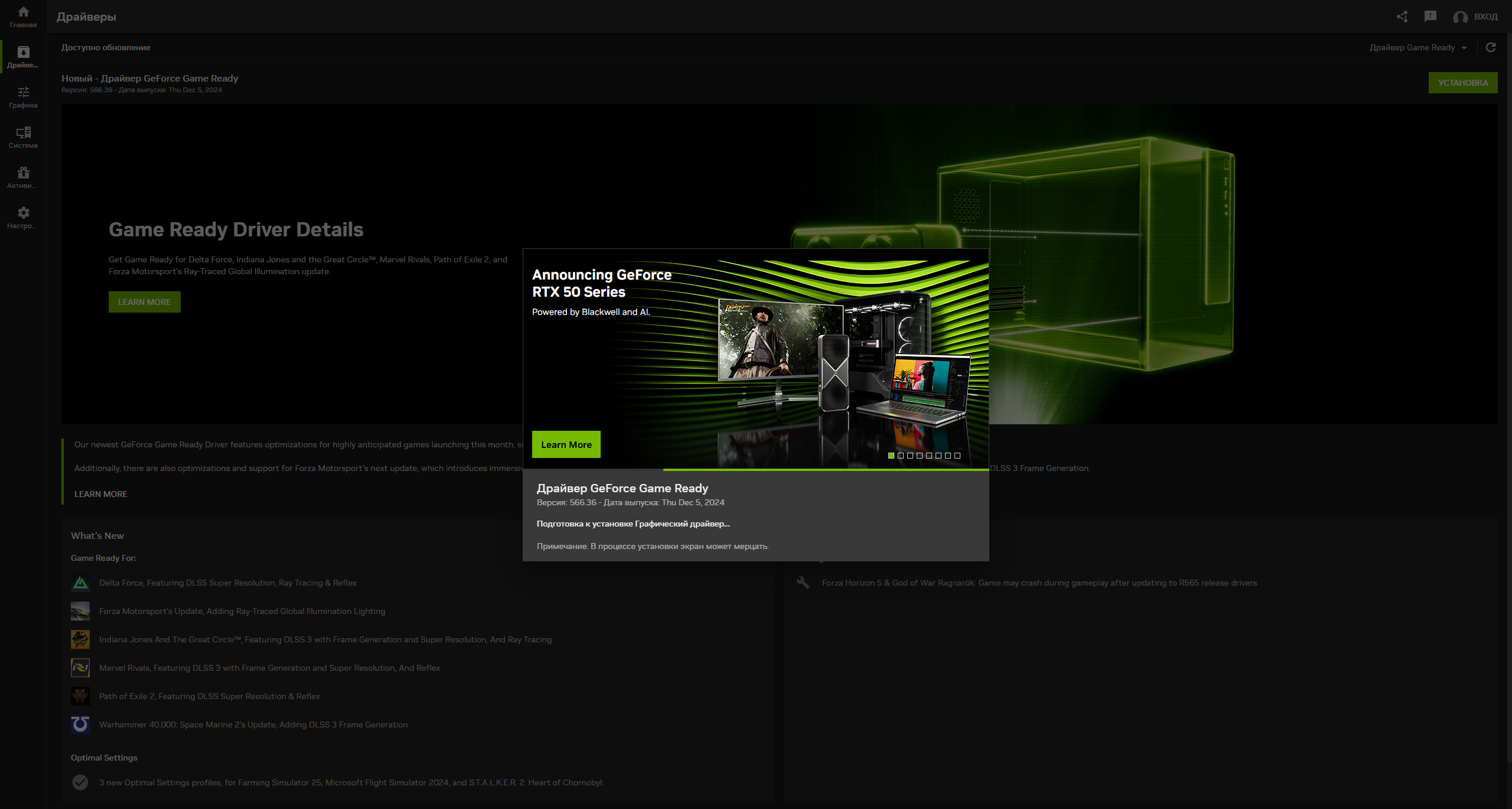Click the RTX 50 Series banner image

point(756,358)
